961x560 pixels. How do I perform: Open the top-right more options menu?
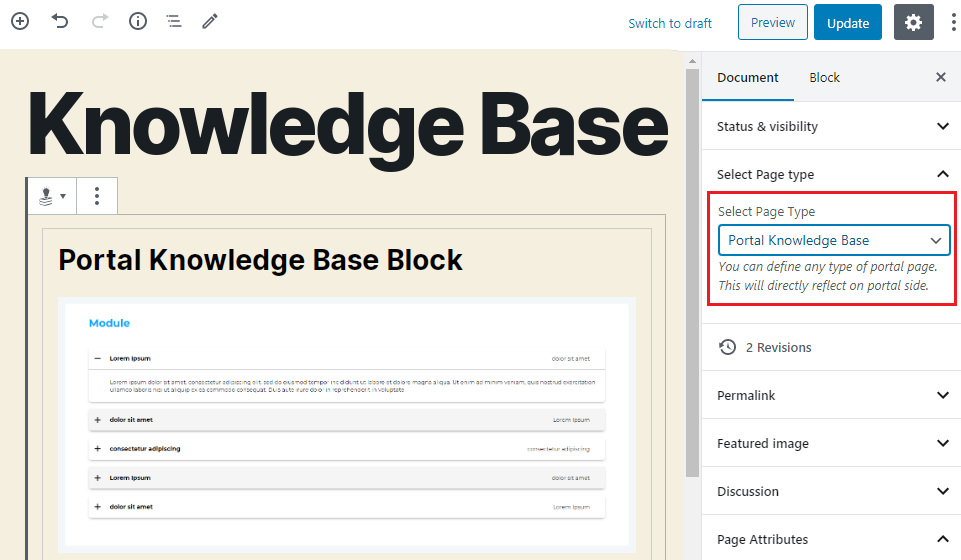952,23
